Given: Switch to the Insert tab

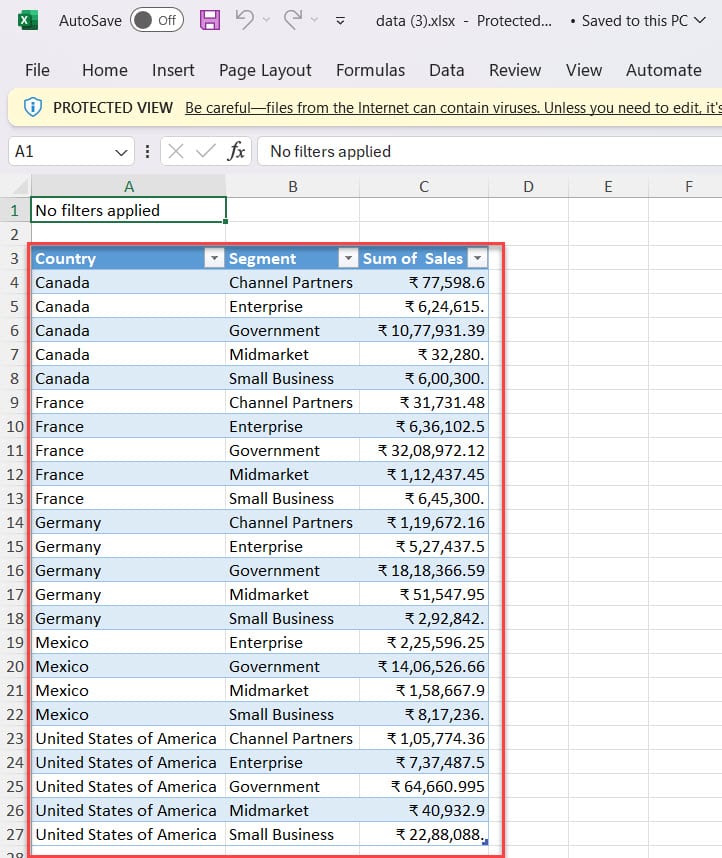Looking at the screenshot, I should click(x=173, y=70).
